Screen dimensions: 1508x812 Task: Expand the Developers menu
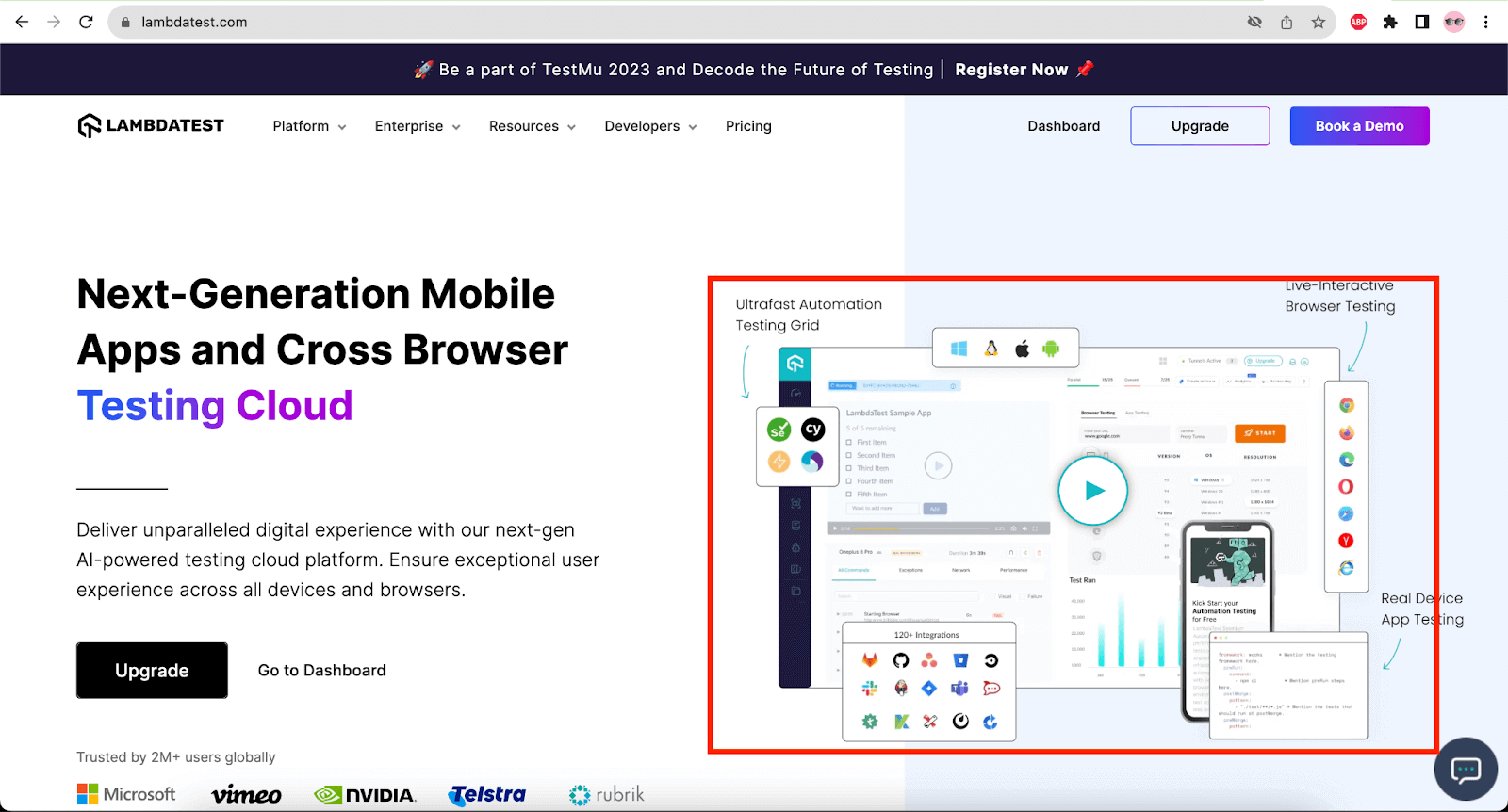(x=650, y=126)
